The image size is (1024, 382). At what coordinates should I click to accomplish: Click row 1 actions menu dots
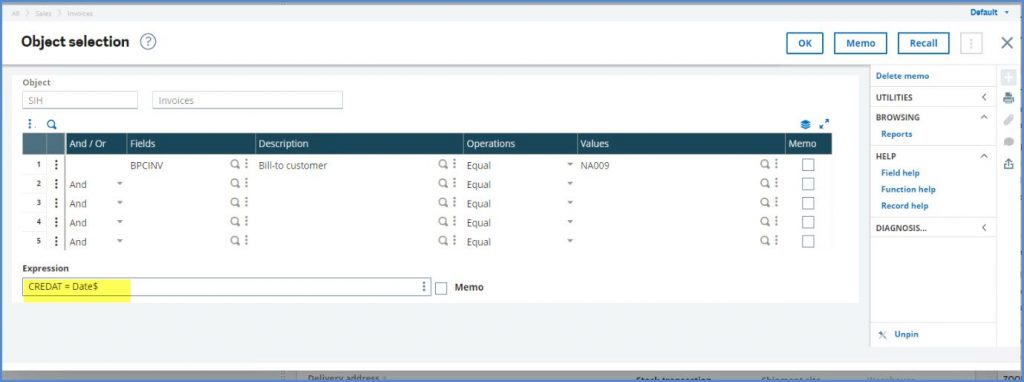pos(56,165)
